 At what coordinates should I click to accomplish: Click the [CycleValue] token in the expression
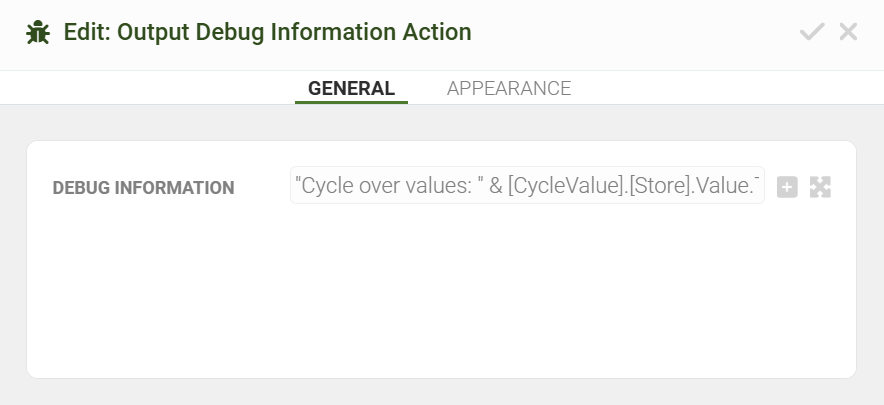tap(558, 186)
